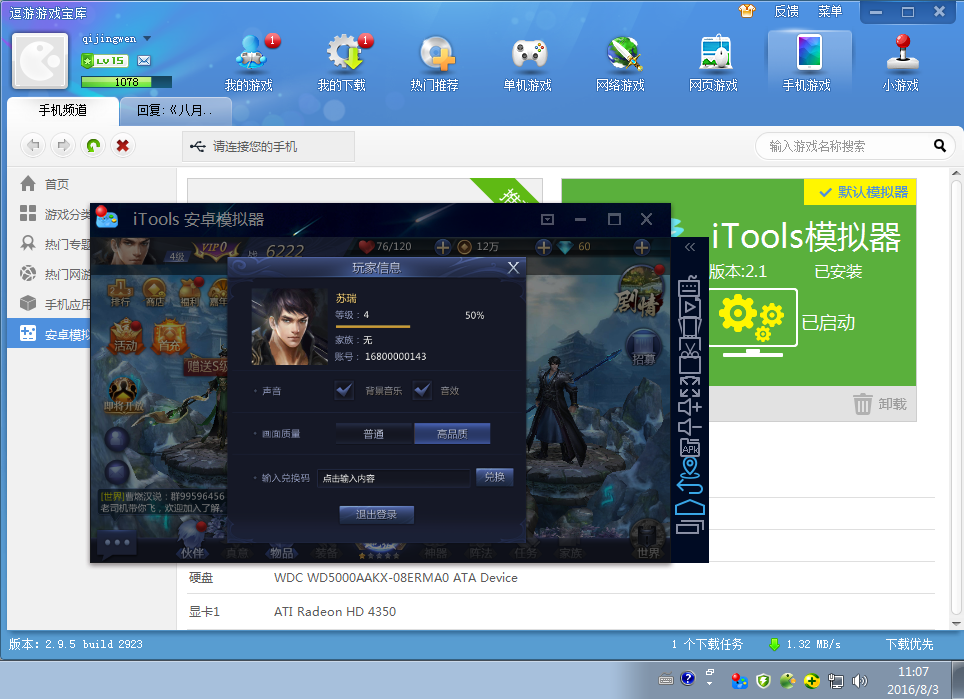Open the volume speaker tray icon
This screenshot has height=699, width=964.
point(859,681)
